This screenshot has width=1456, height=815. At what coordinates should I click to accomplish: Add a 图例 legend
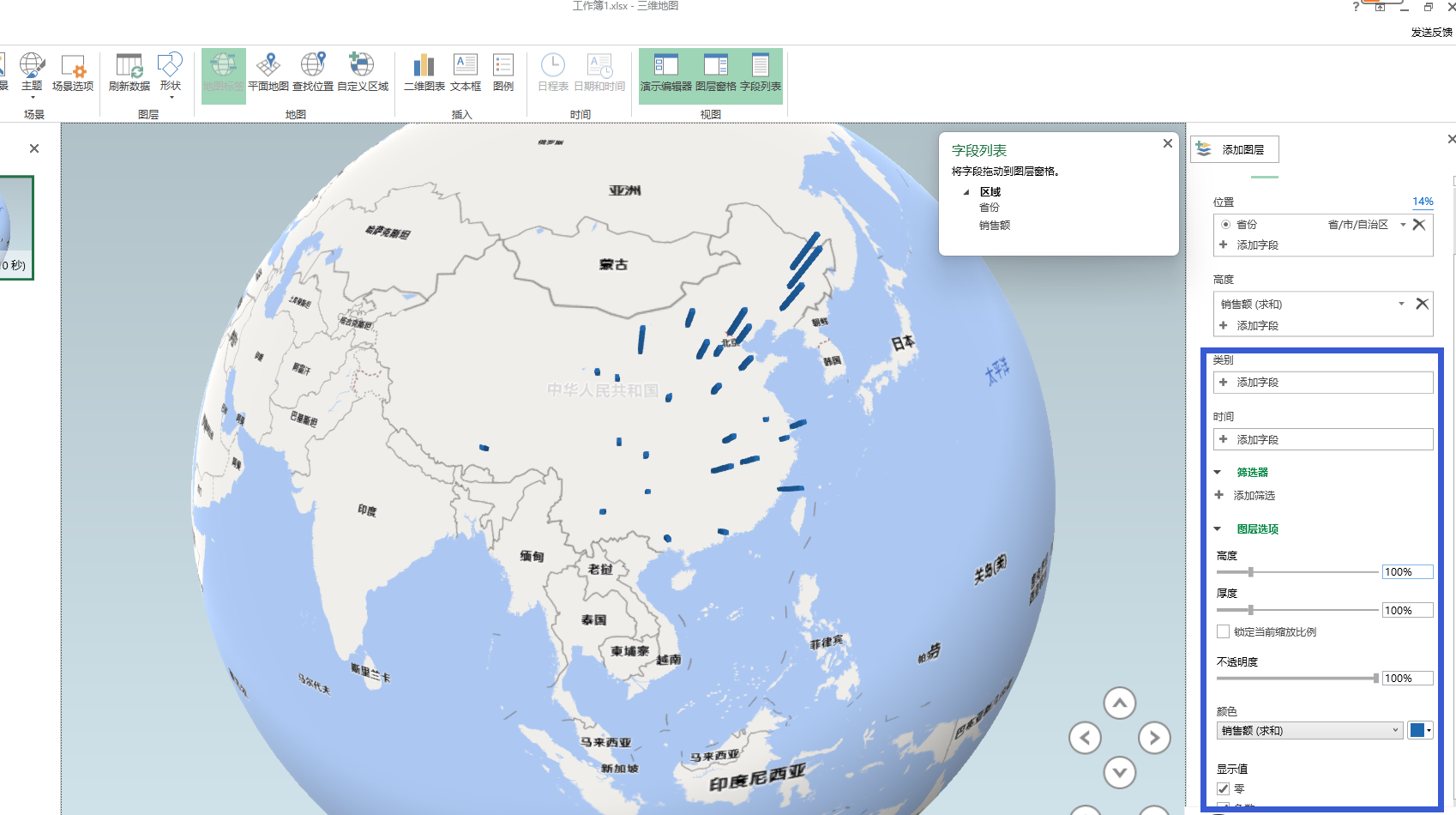pos(503,73)
